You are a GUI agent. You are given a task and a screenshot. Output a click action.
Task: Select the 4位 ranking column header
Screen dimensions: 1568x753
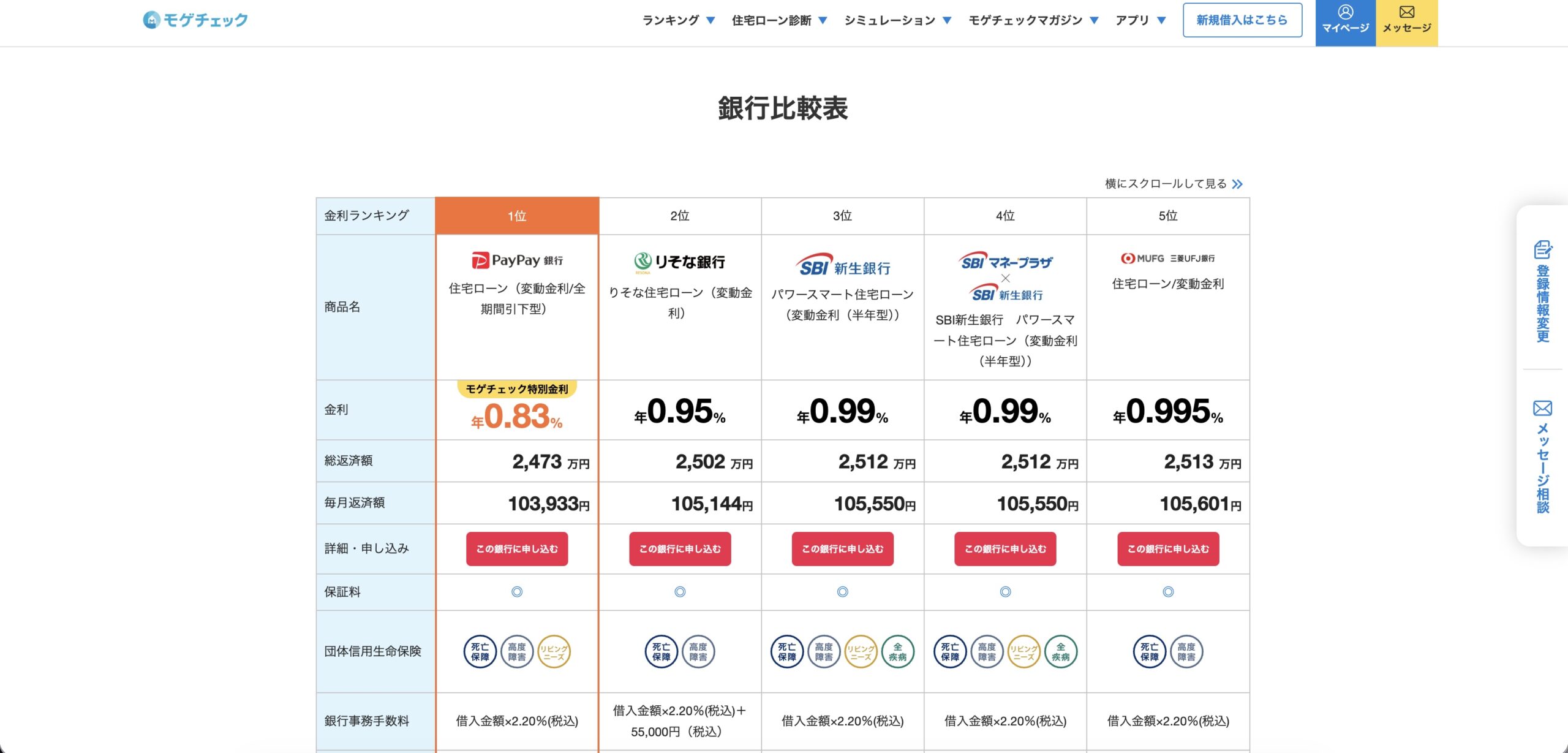pyautogui.click(x=1005, y=216)
